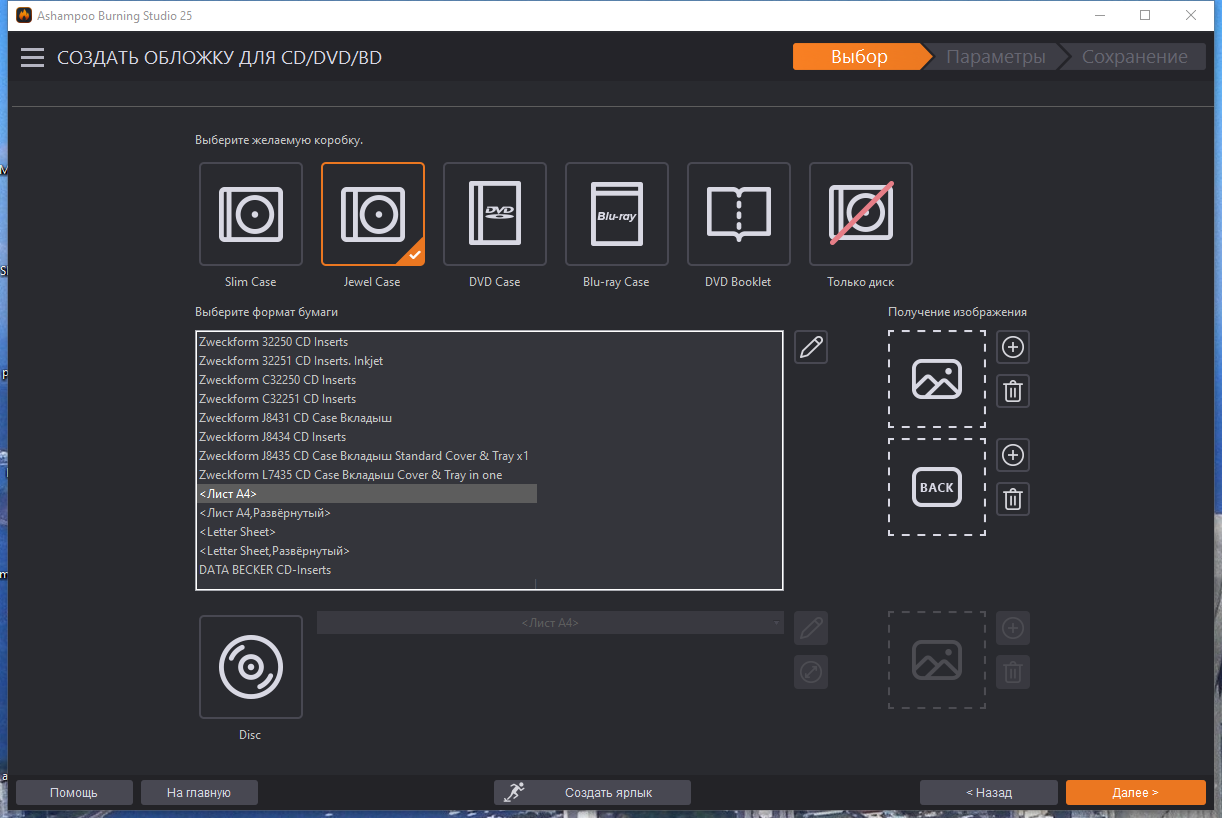
Task: Select Zweckform 32251 CD Inserts. Inkjet
Action: coord(367,361)
